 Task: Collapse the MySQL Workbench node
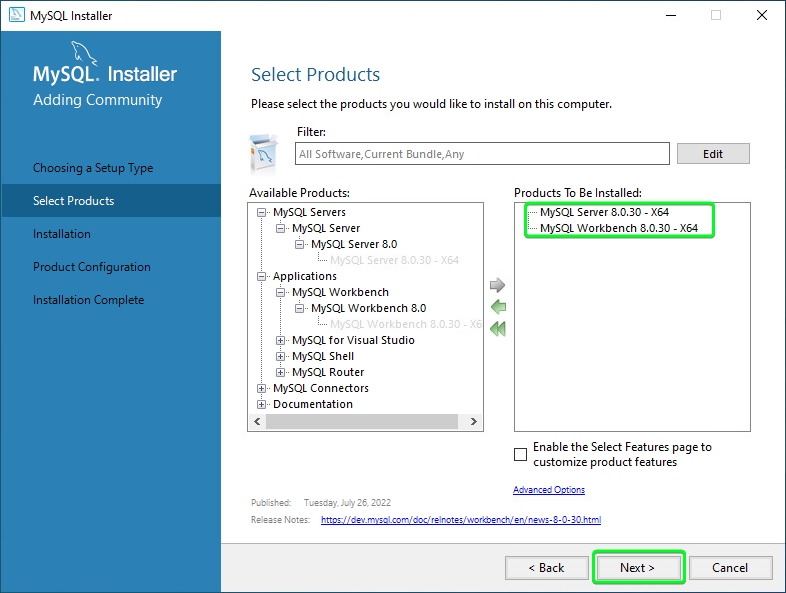click(x=280, y=293)
